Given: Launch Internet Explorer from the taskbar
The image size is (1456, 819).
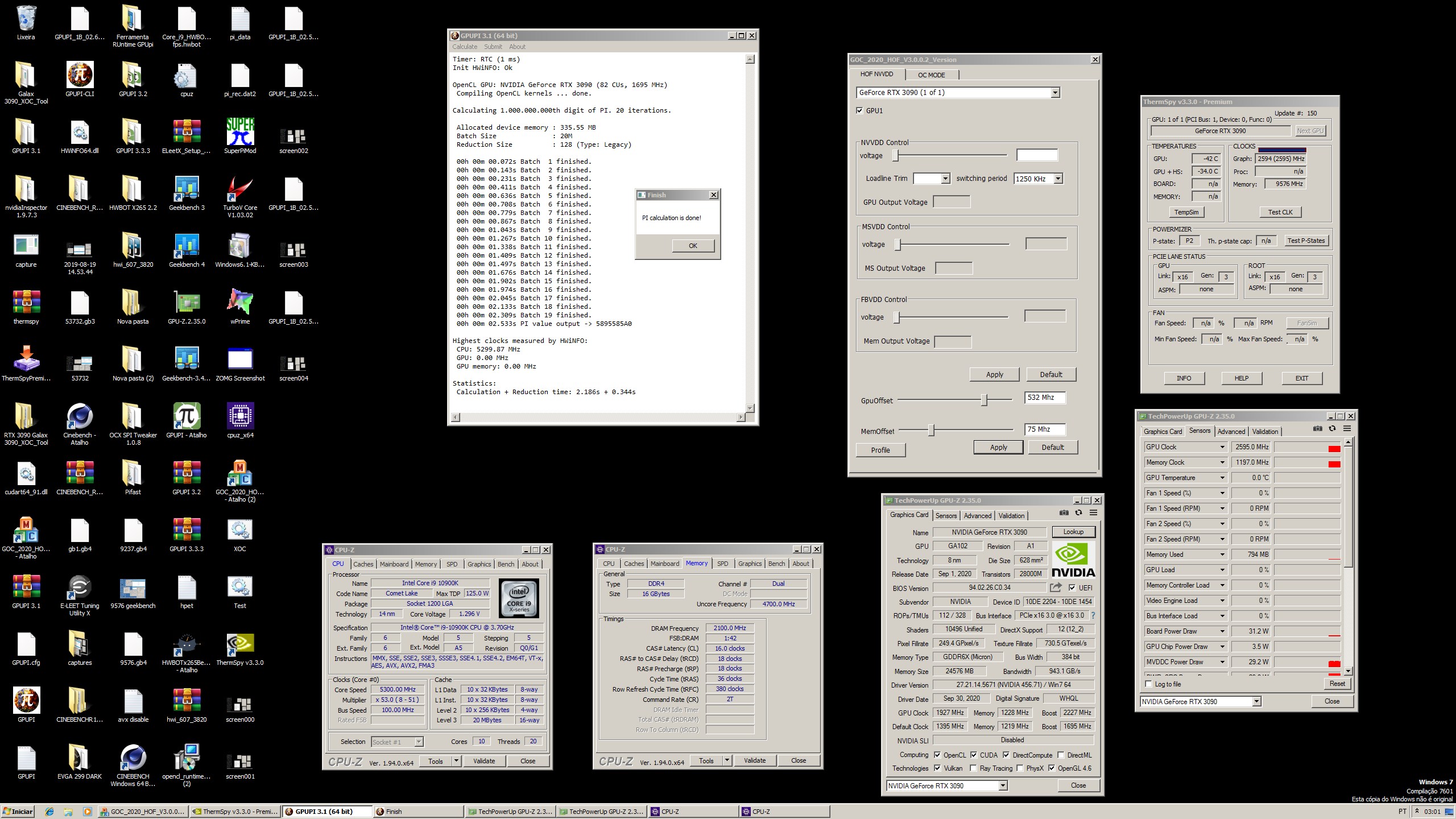Looking at the screenshot, I should point(49,812).
